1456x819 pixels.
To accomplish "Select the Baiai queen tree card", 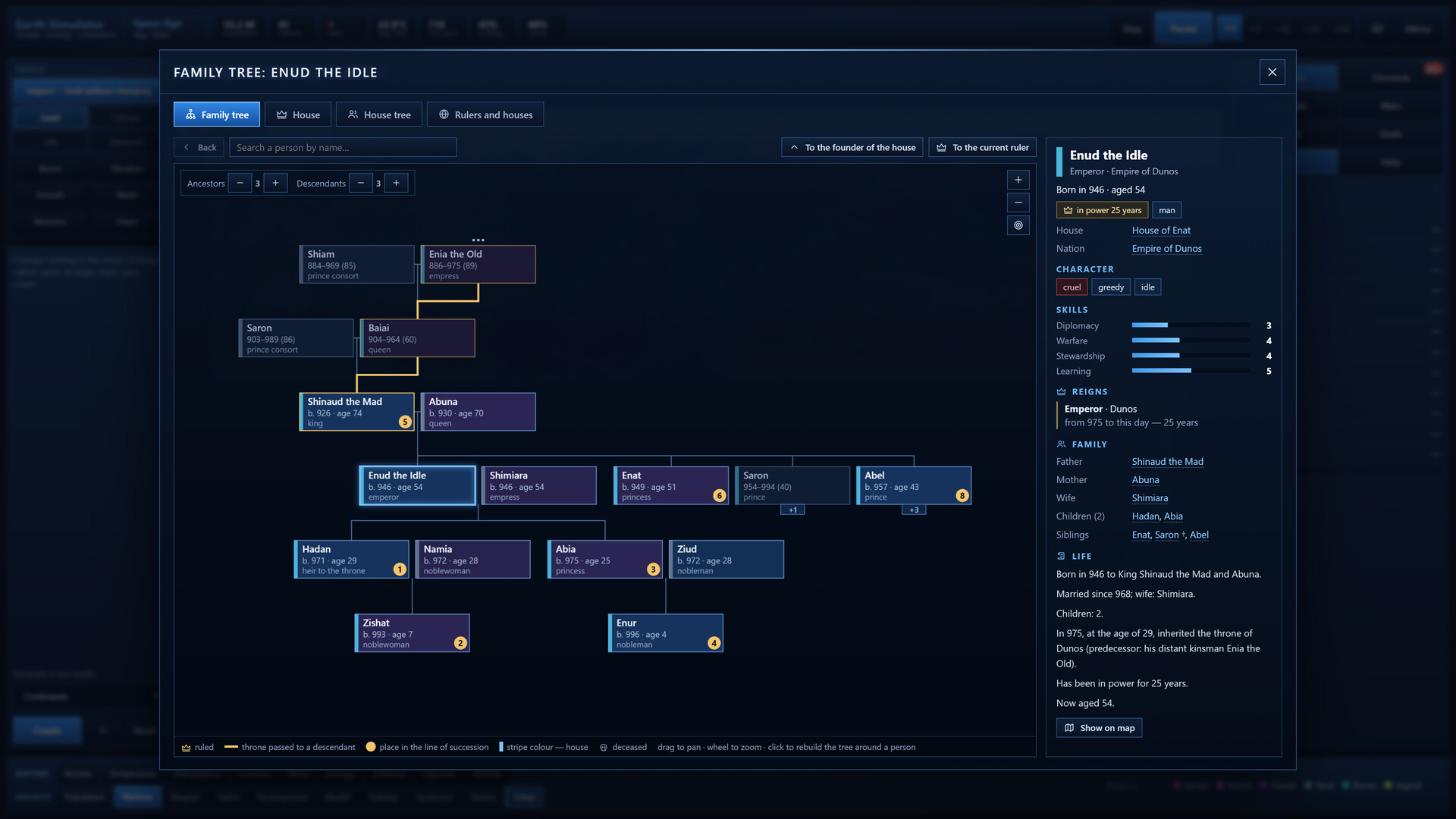I will [x=418, y=338].
